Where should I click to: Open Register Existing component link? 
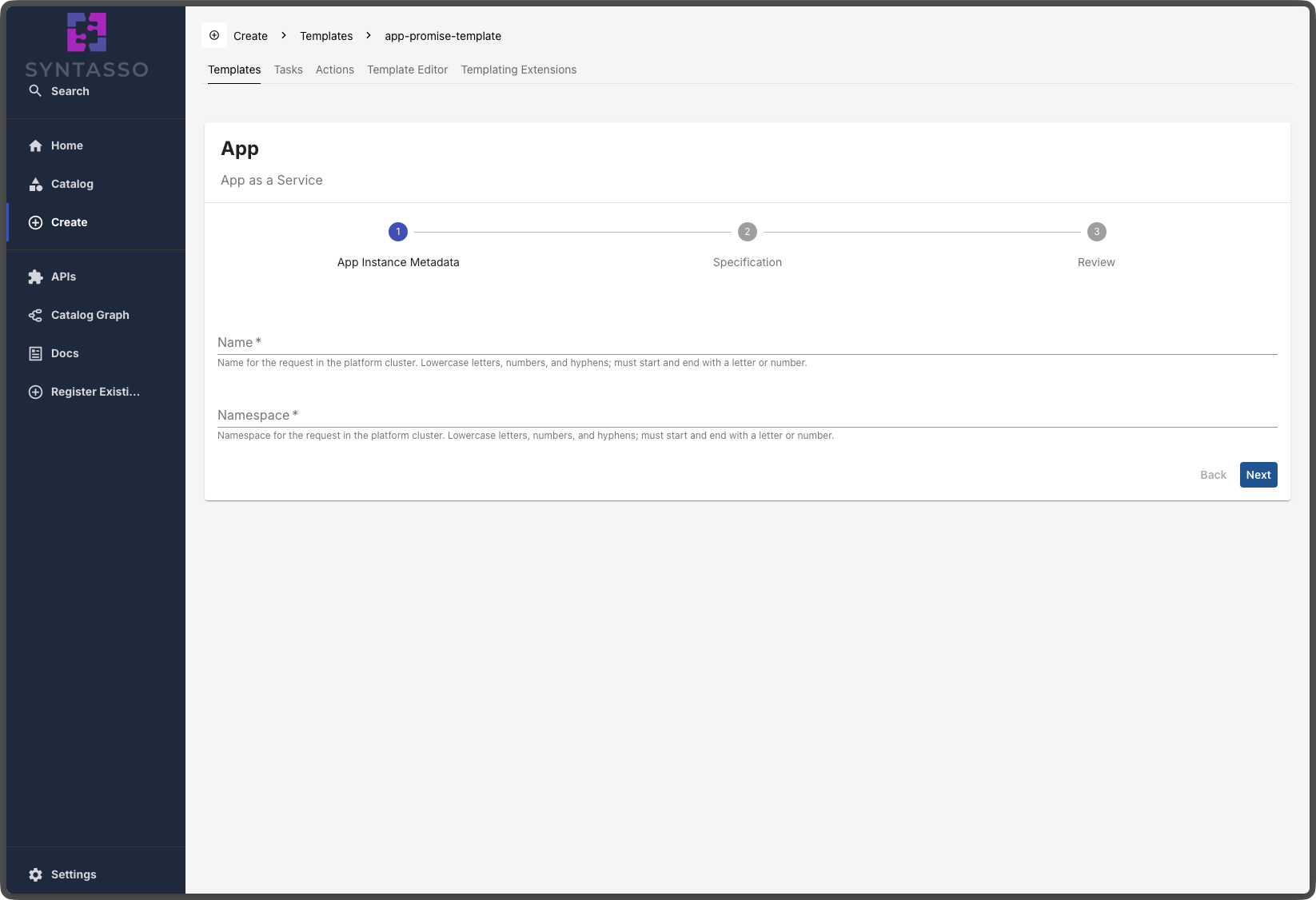point(95,392)
